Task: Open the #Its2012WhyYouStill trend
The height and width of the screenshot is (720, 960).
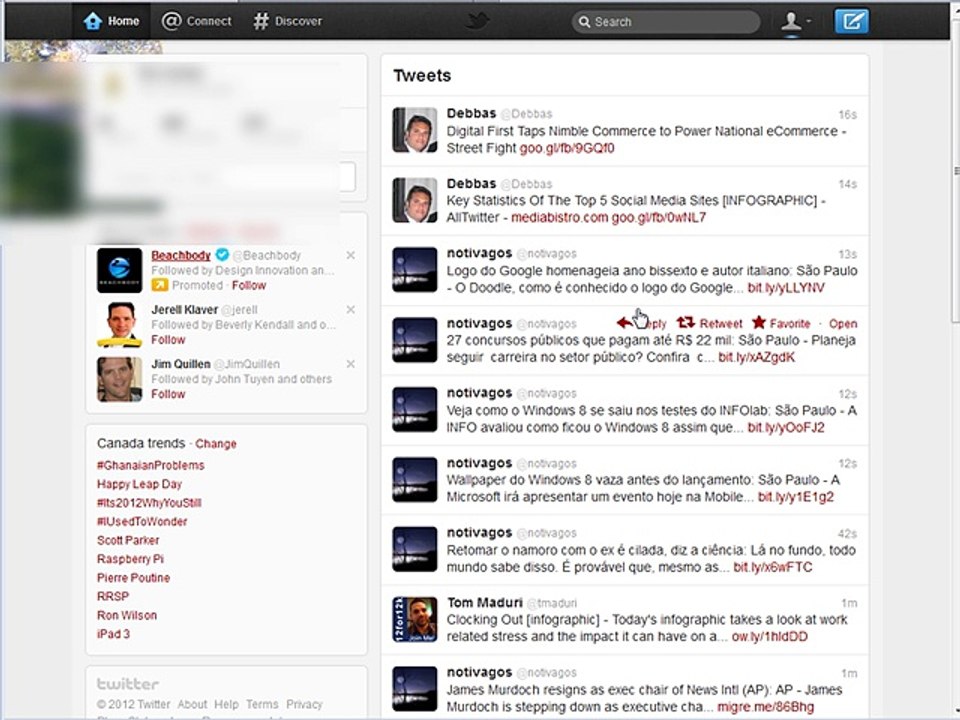Action: pyautogui.click(x=149, y=503)
